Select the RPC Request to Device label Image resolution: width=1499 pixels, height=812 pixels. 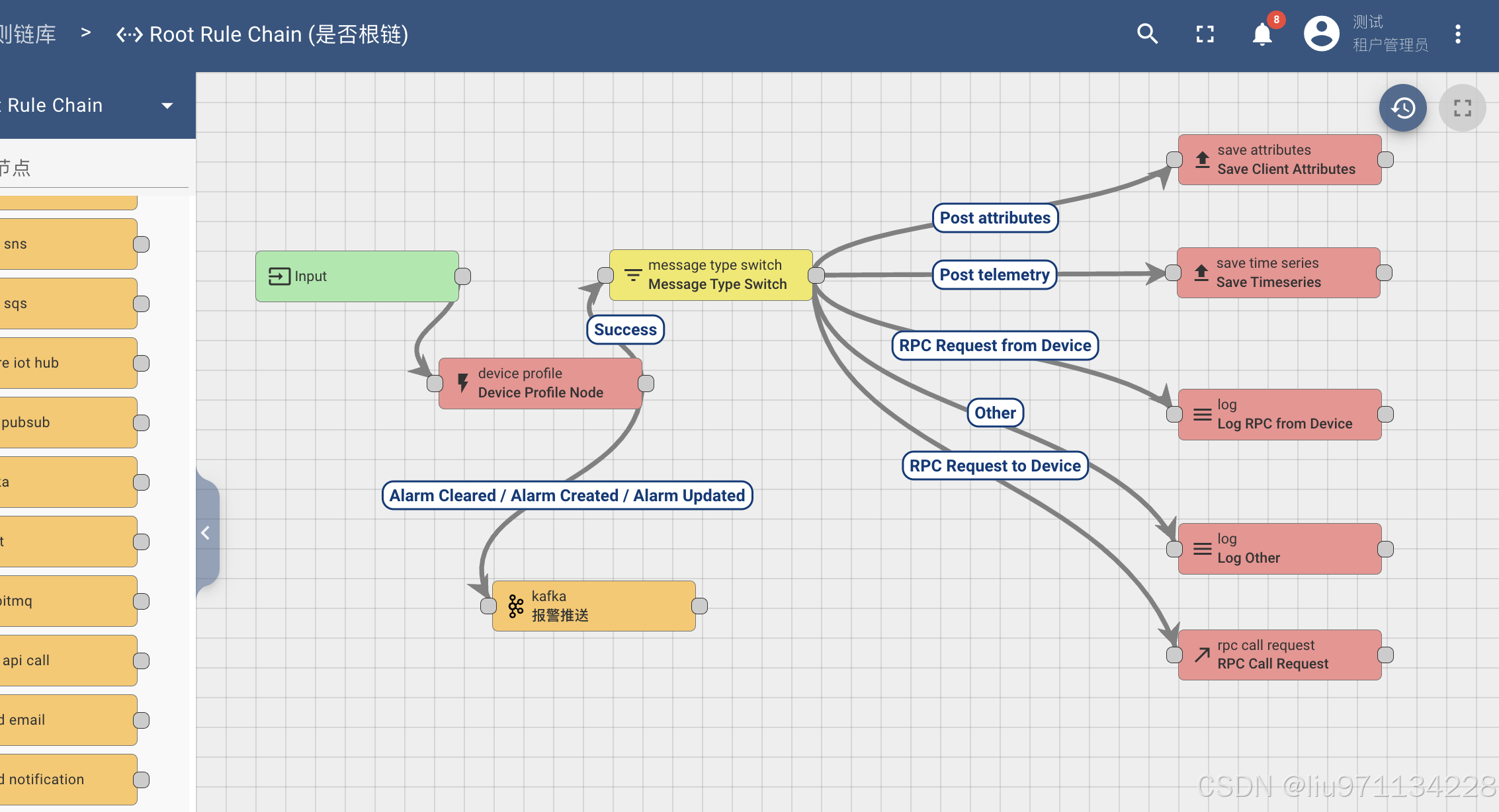point(994,466)
